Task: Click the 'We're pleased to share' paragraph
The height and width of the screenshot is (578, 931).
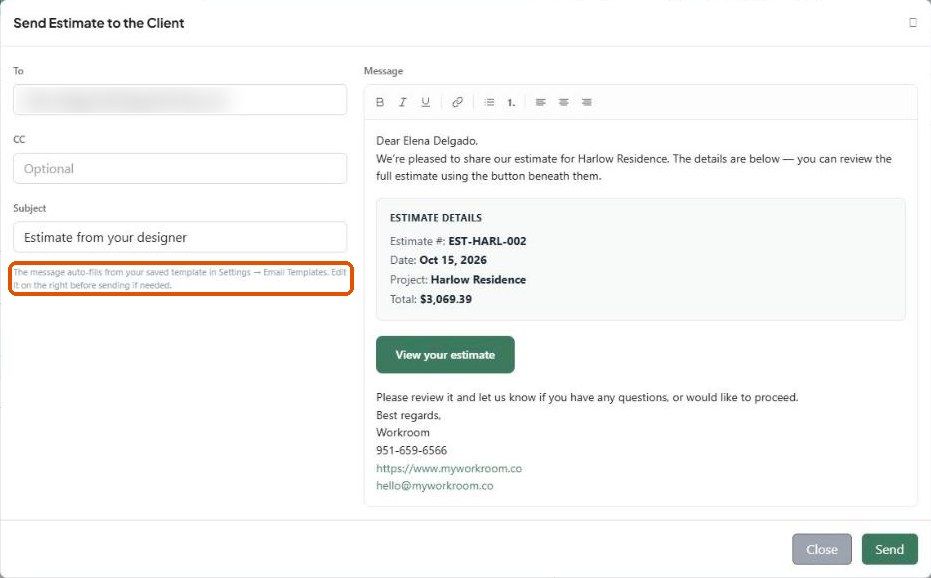Action: tap(634, 168)
